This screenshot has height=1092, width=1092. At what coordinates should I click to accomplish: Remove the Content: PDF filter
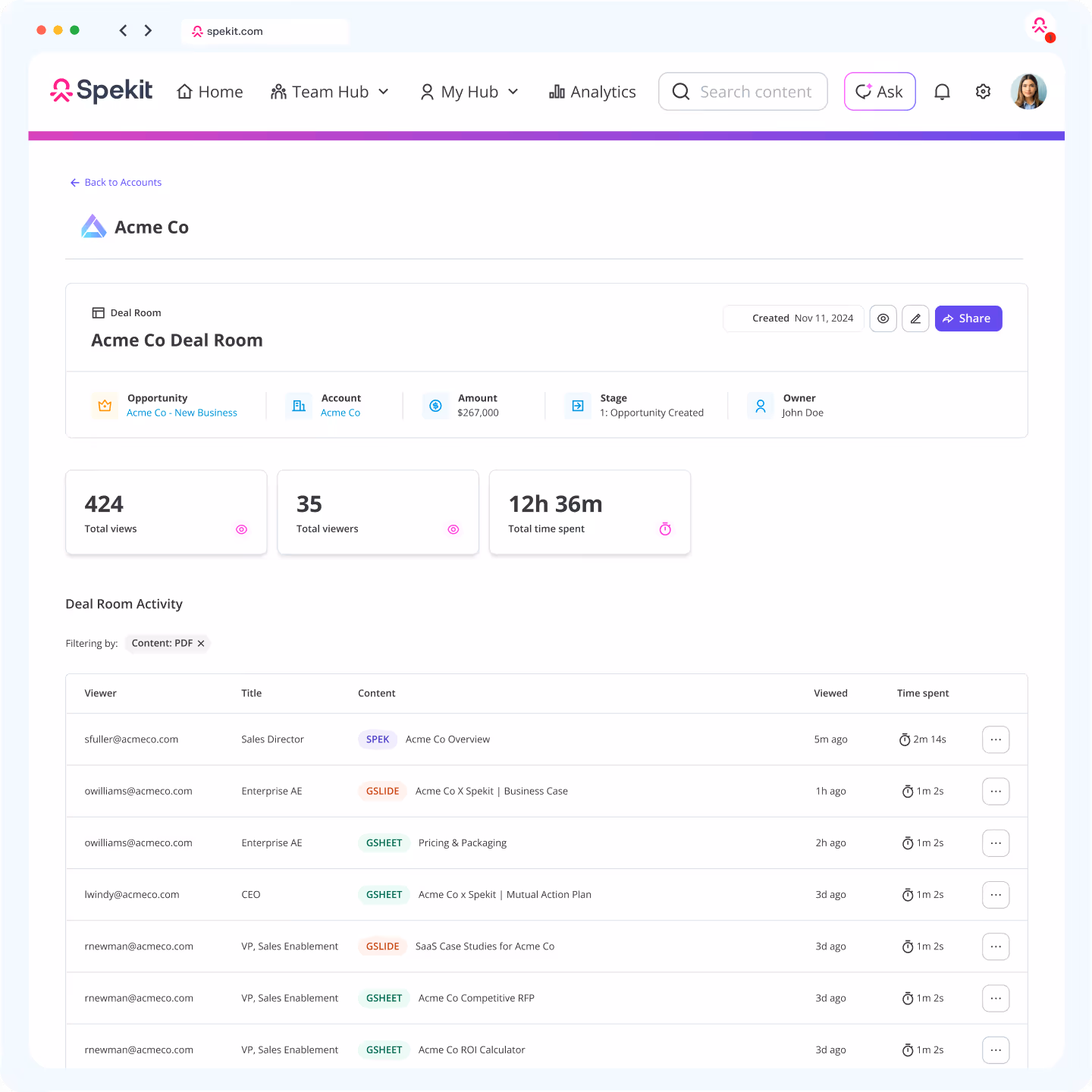pyautogui.click(x=201, y=643)
